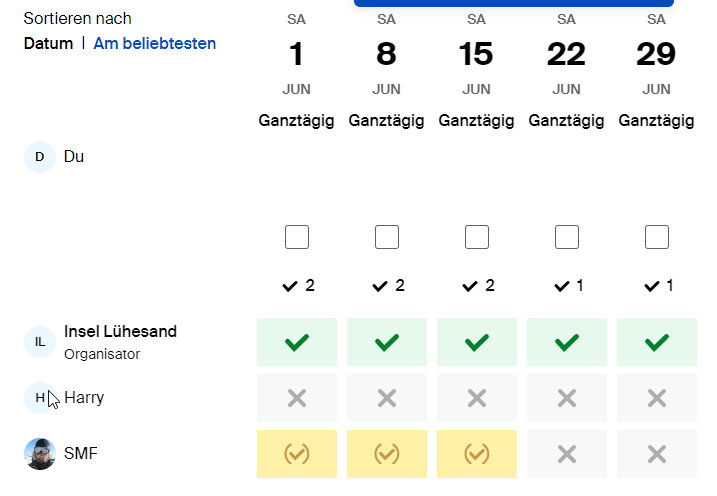Image resolution: width=717 pixels, height=496 pixels.
Task: Sort by Am beliebtesten
Action: [155, 43]
